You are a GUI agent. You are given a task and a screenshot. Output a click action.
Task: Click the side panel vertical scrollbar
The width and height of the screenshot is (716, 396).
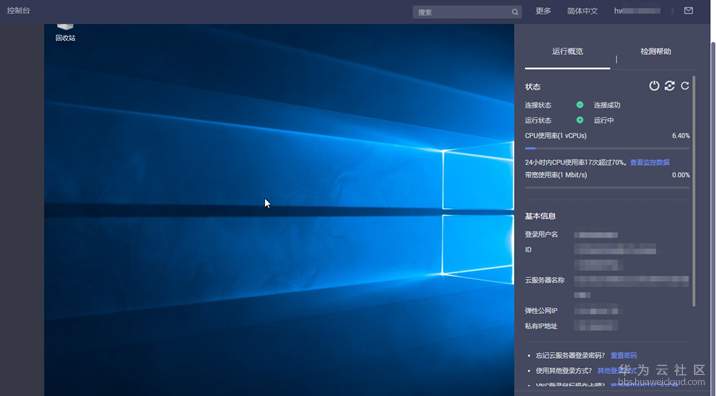click(x=694, y=192)
